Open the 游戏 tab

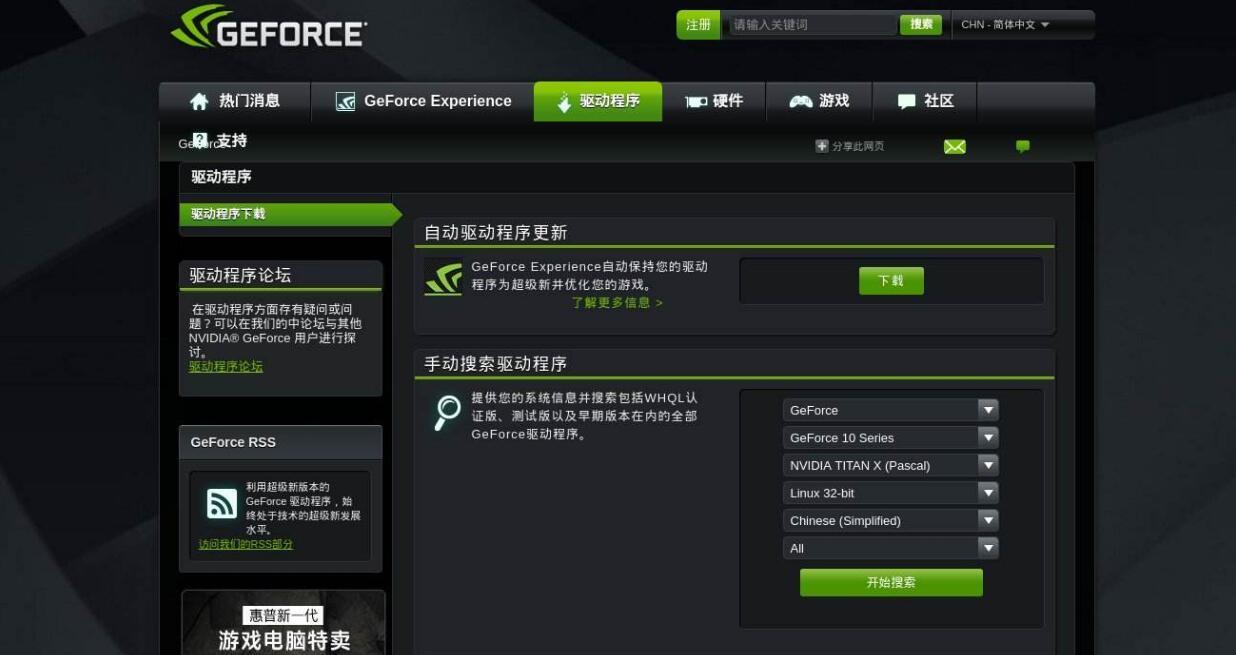click(x=819, y=101)
